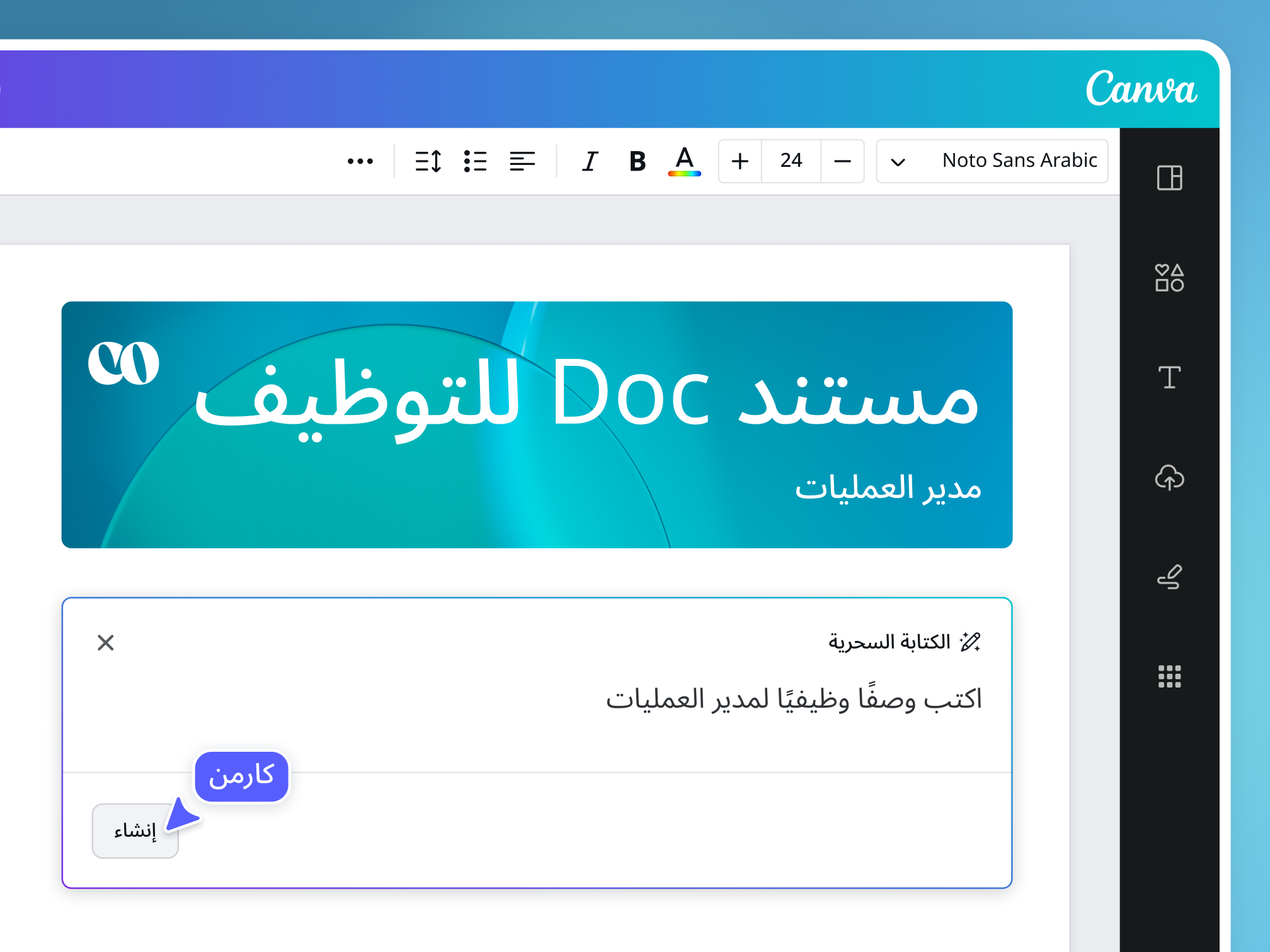Click the font size field showing 24

[x=791, y=161]
